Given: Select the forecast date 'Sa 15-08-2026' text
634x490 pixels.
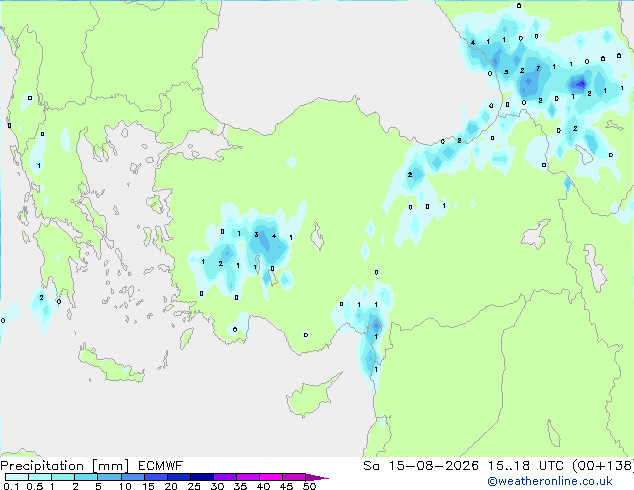Looking at the screenshot, I should click(421, 466).
